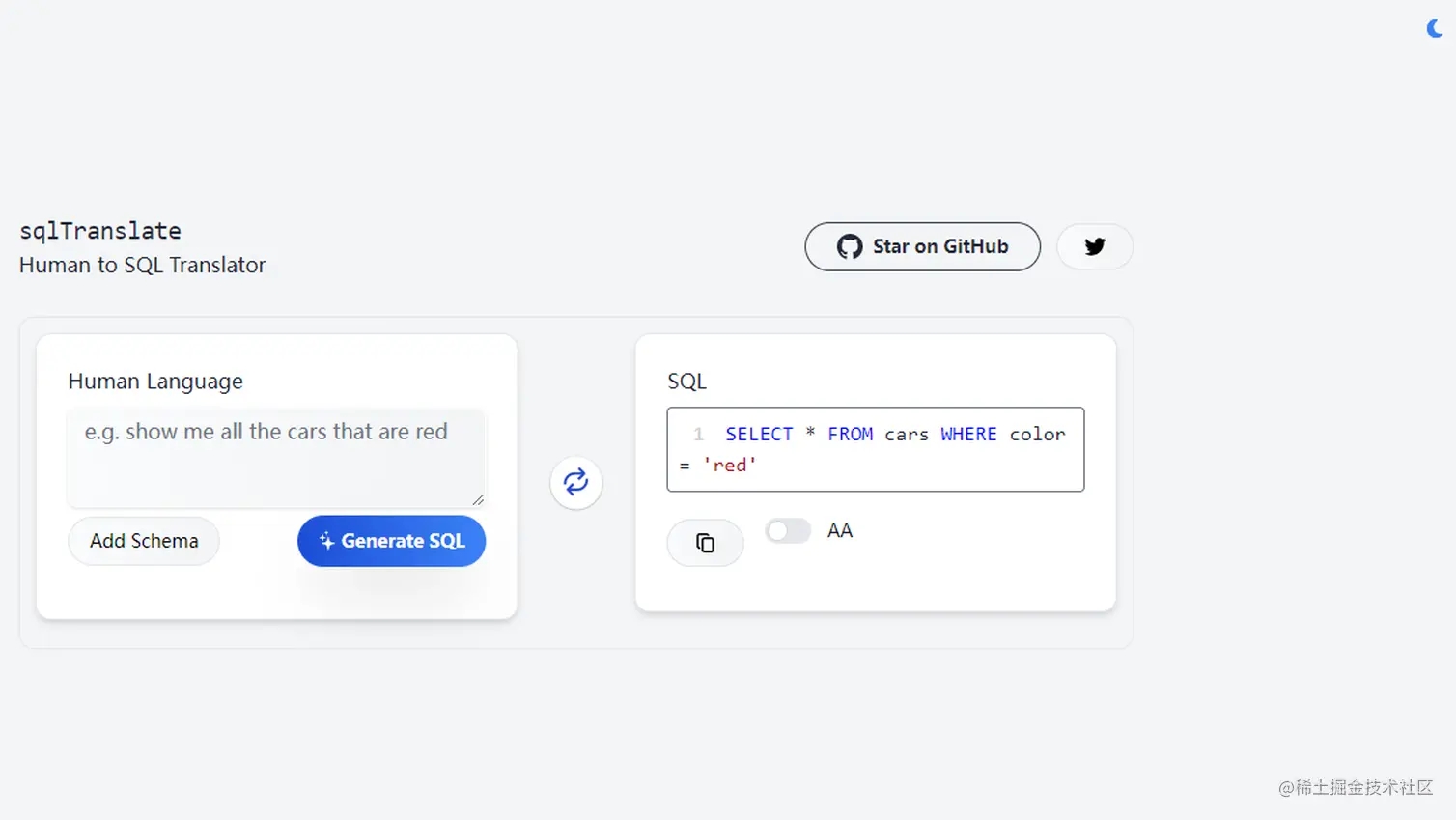1456x820 pixels.
Task: Click the sqlTranslate title link
Action: pos(99,230)
